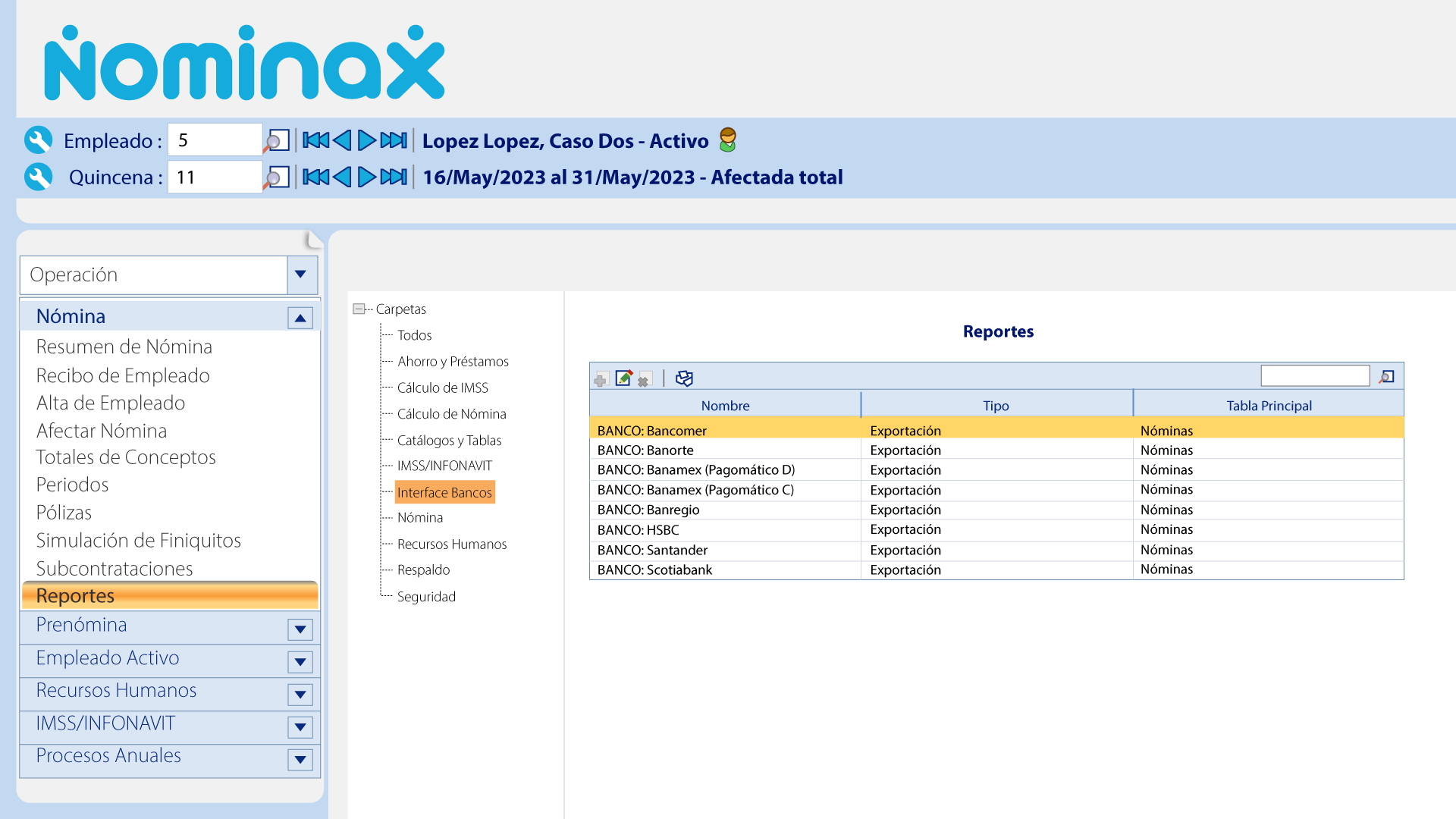
Task: Click the employee search magnifier icon
Action: point(277,140)
